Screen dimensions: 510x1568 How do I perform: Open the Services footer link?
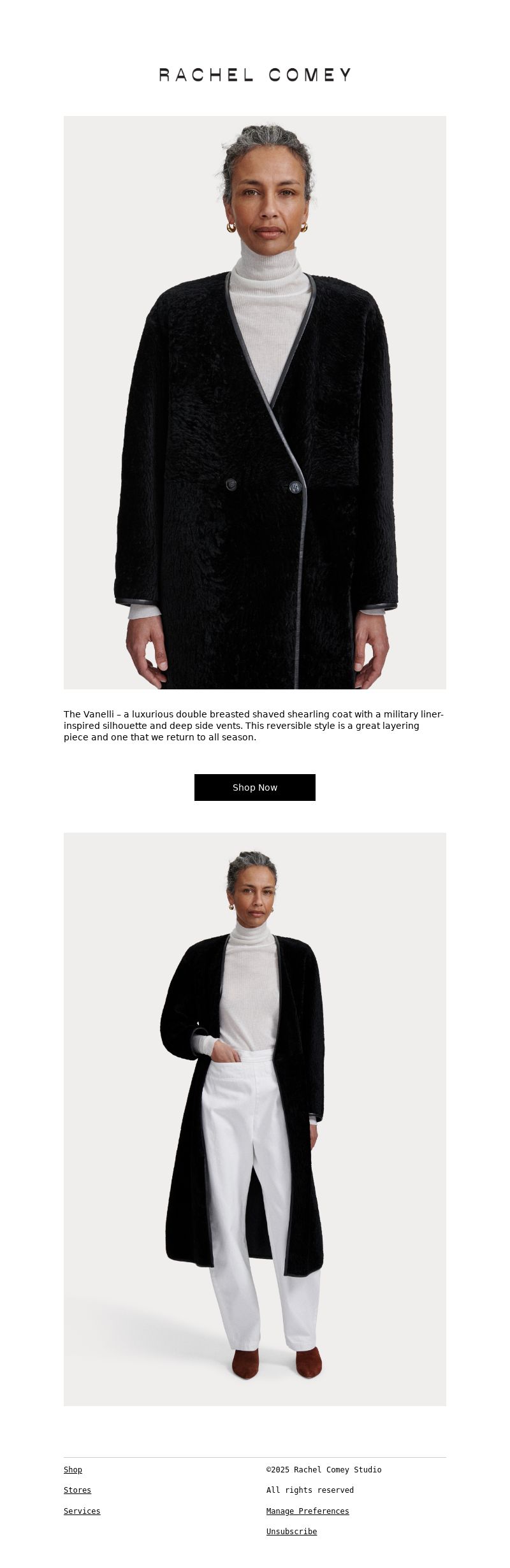82,1511
